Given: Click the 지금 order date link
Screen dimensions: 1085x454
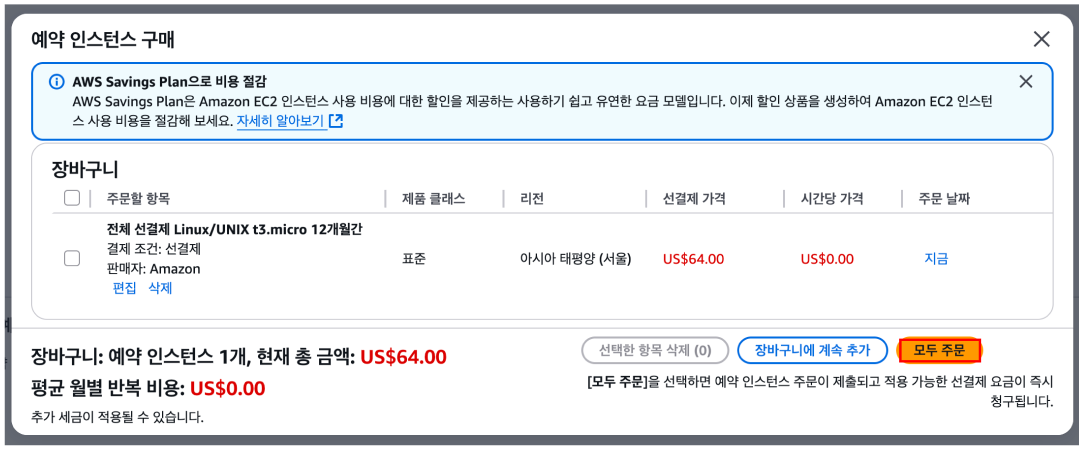Looking at the screenshot, I should [x=936, y=259].
